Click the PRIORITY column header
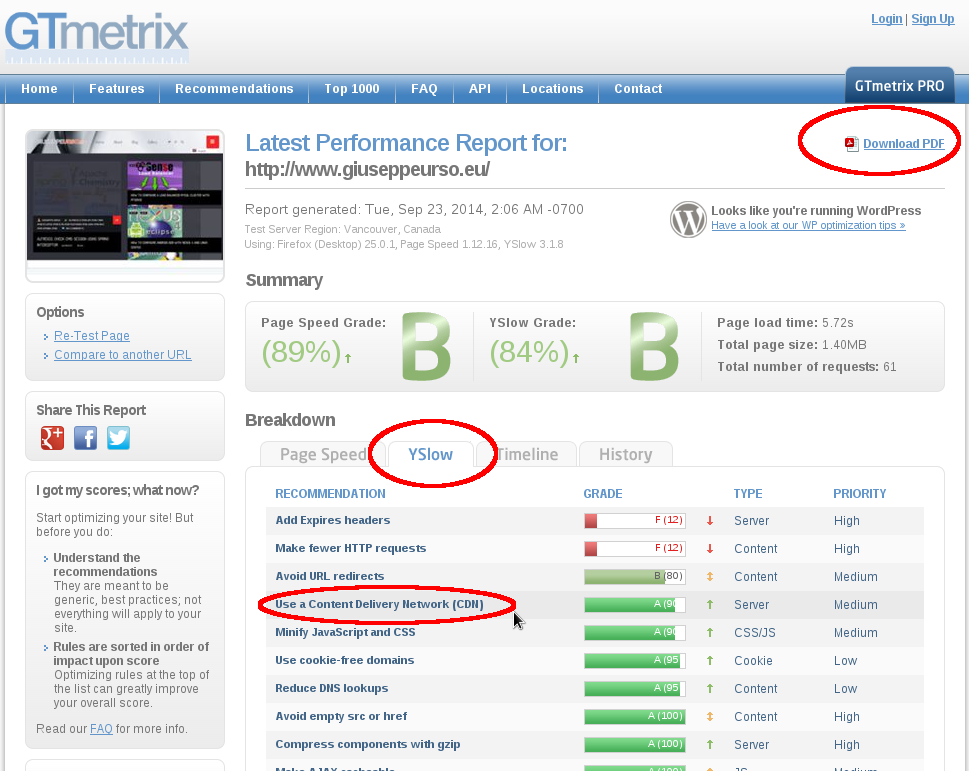The width and height of the screenshot is (969, 771). point(860,494)
